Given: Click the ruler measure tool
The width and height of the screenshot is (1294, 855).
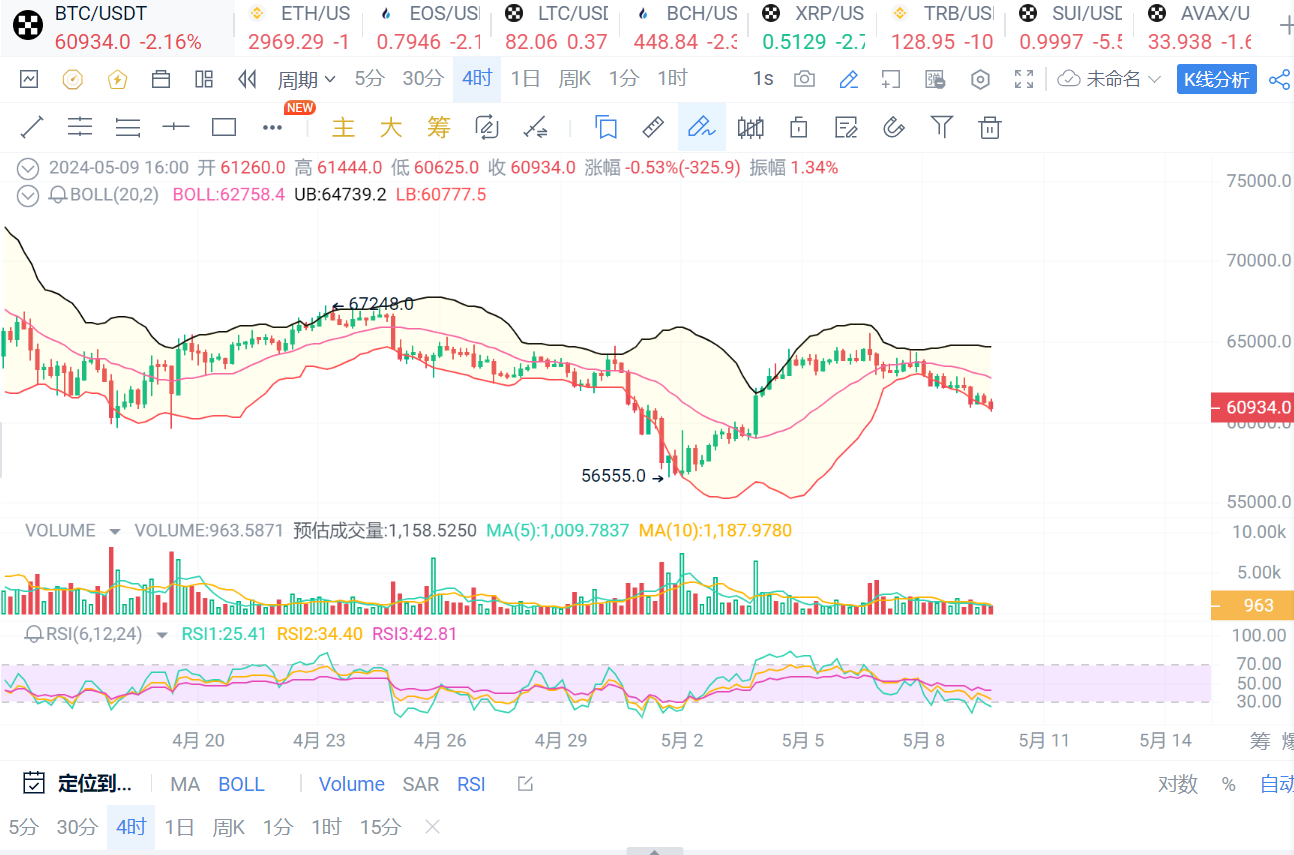Looking at the screenshot, I should click(x=652, y=127).
